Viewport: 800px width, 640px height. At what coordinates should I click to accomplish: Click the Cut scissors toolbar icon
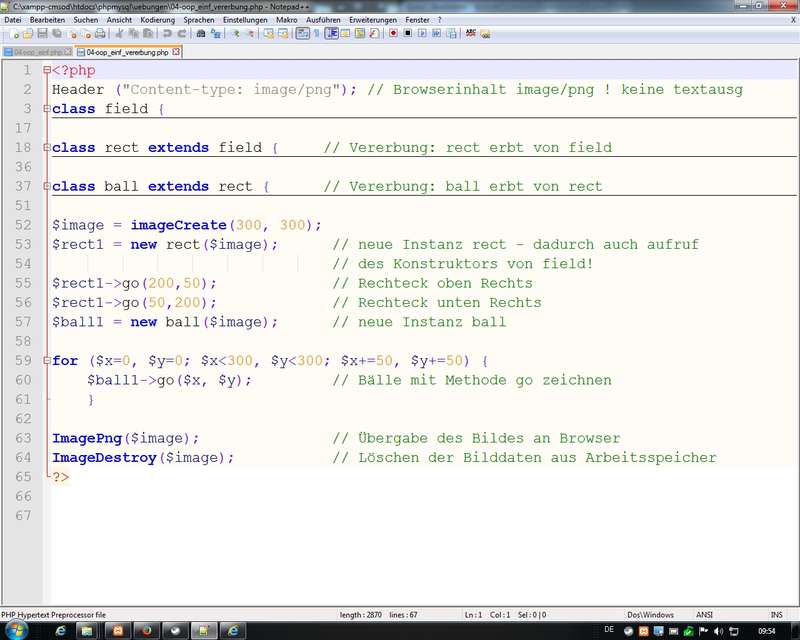click(118, 33)
